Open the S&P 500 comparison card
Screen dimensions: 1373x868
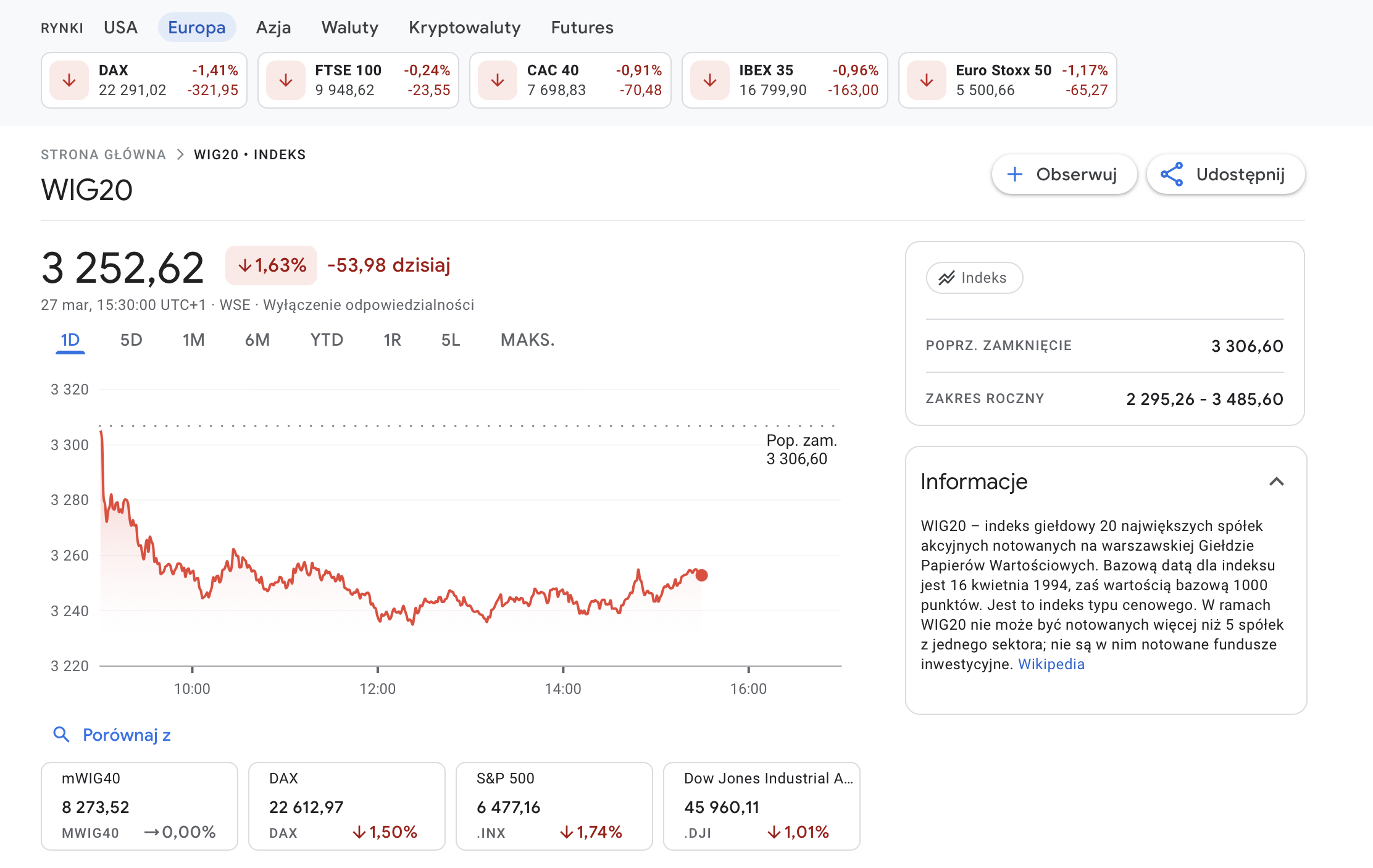pos(554,806)
